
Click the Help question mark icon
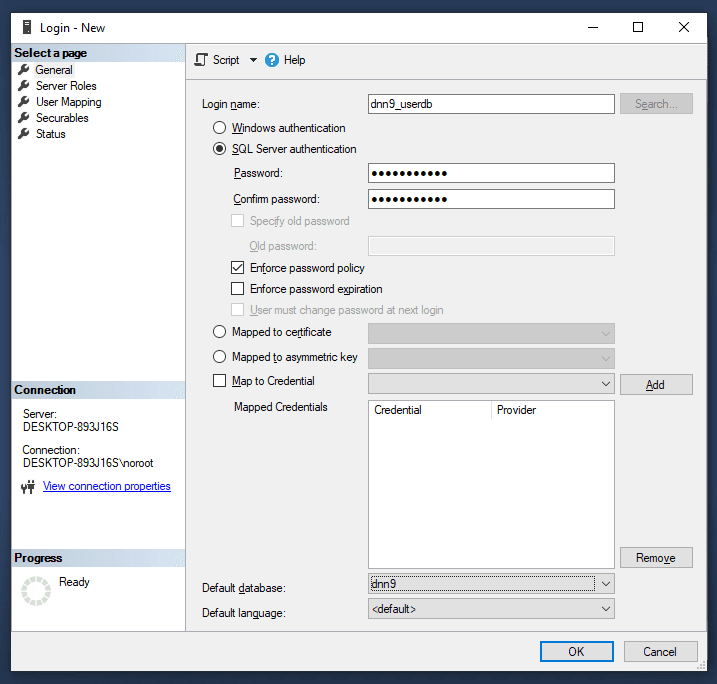point(272,60)
